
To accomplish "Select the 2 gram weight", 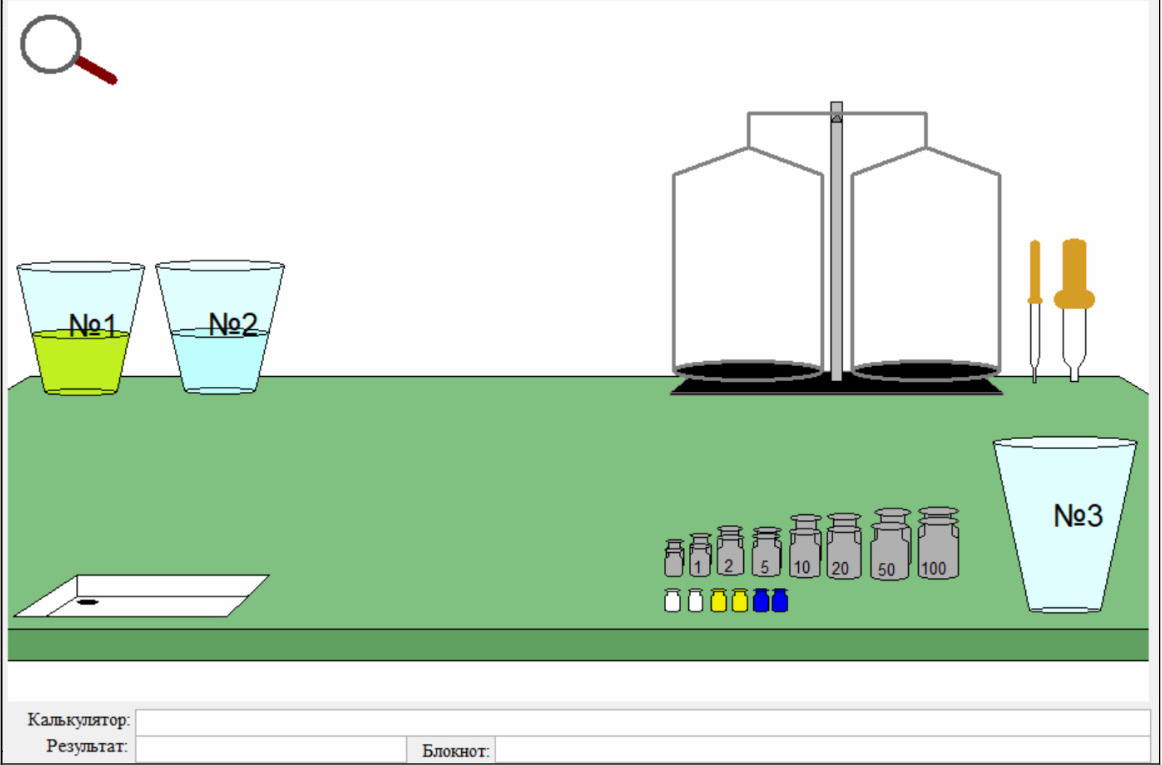I will 730,551.
